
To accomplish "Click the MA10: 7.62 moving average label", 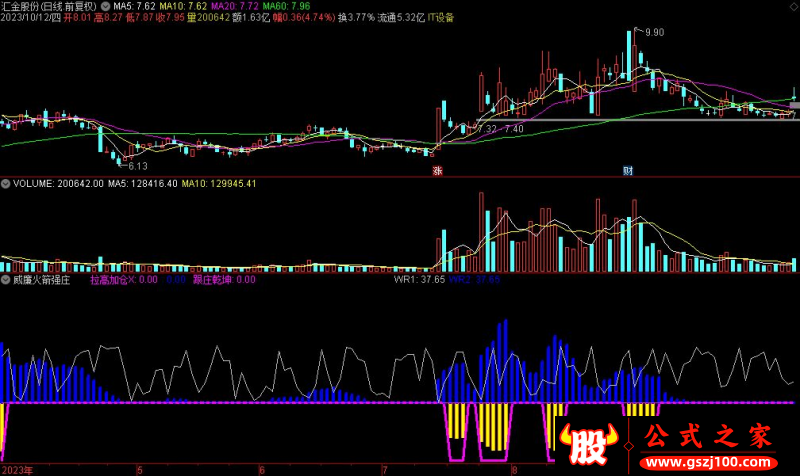I will click(x=183, y=6).
